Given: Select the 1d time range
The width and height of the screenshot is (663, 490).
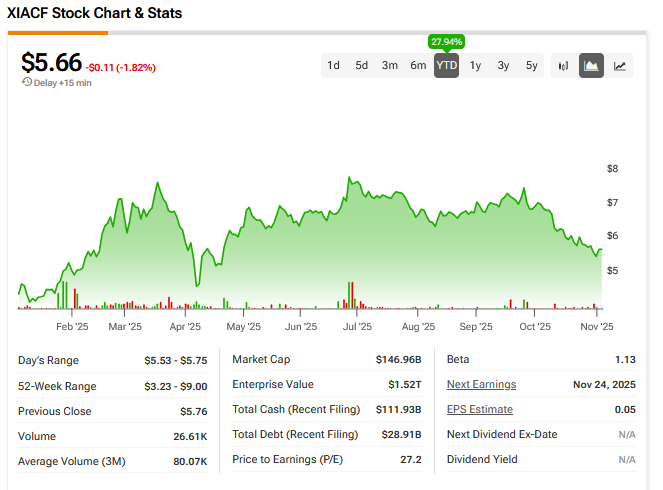Looking at the screenshot, I should click(x=334, y=66).
